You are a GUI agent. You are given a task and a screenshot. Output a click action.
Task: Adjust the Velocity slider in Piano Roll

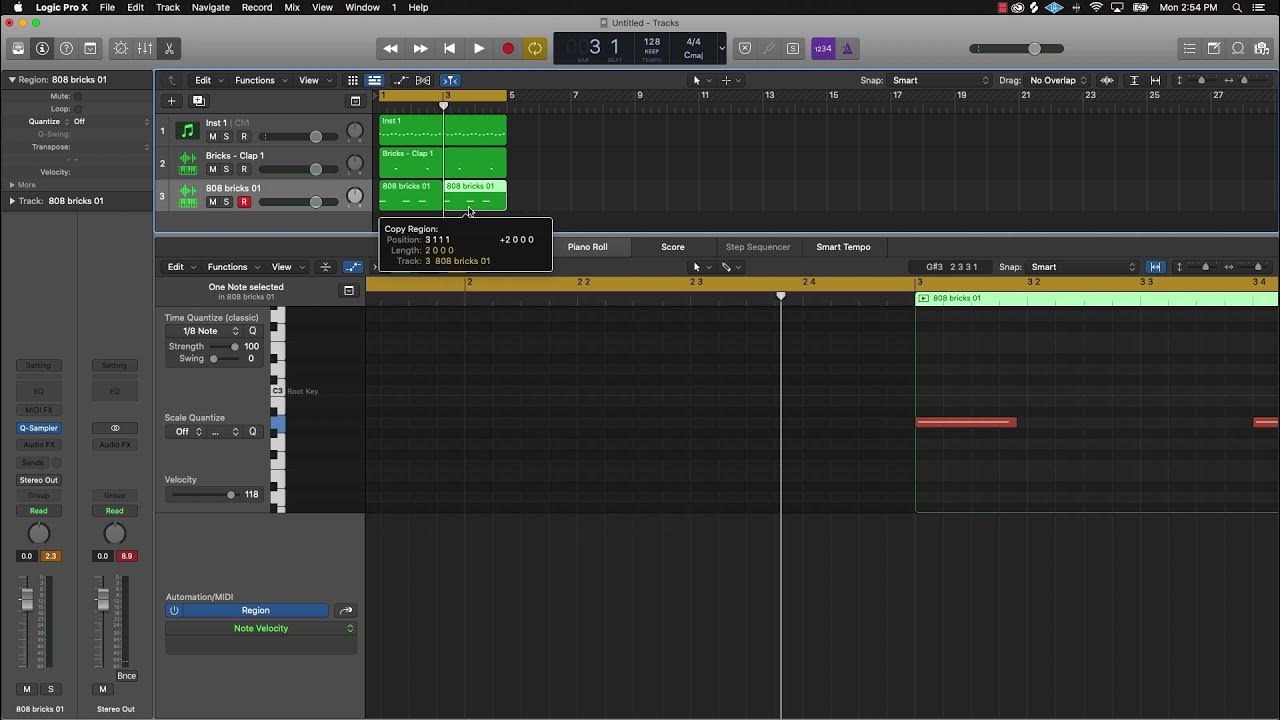click(x=231, y=495)
